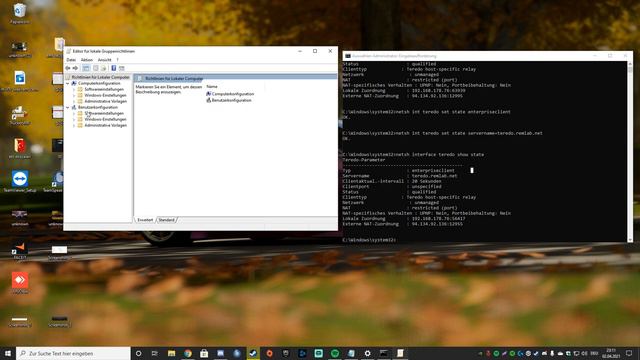This screenshot has height=360, width=640.
Task: Expand Softwareeinstellungen under Computerkonfiguration
Action: tap(74, 89)
